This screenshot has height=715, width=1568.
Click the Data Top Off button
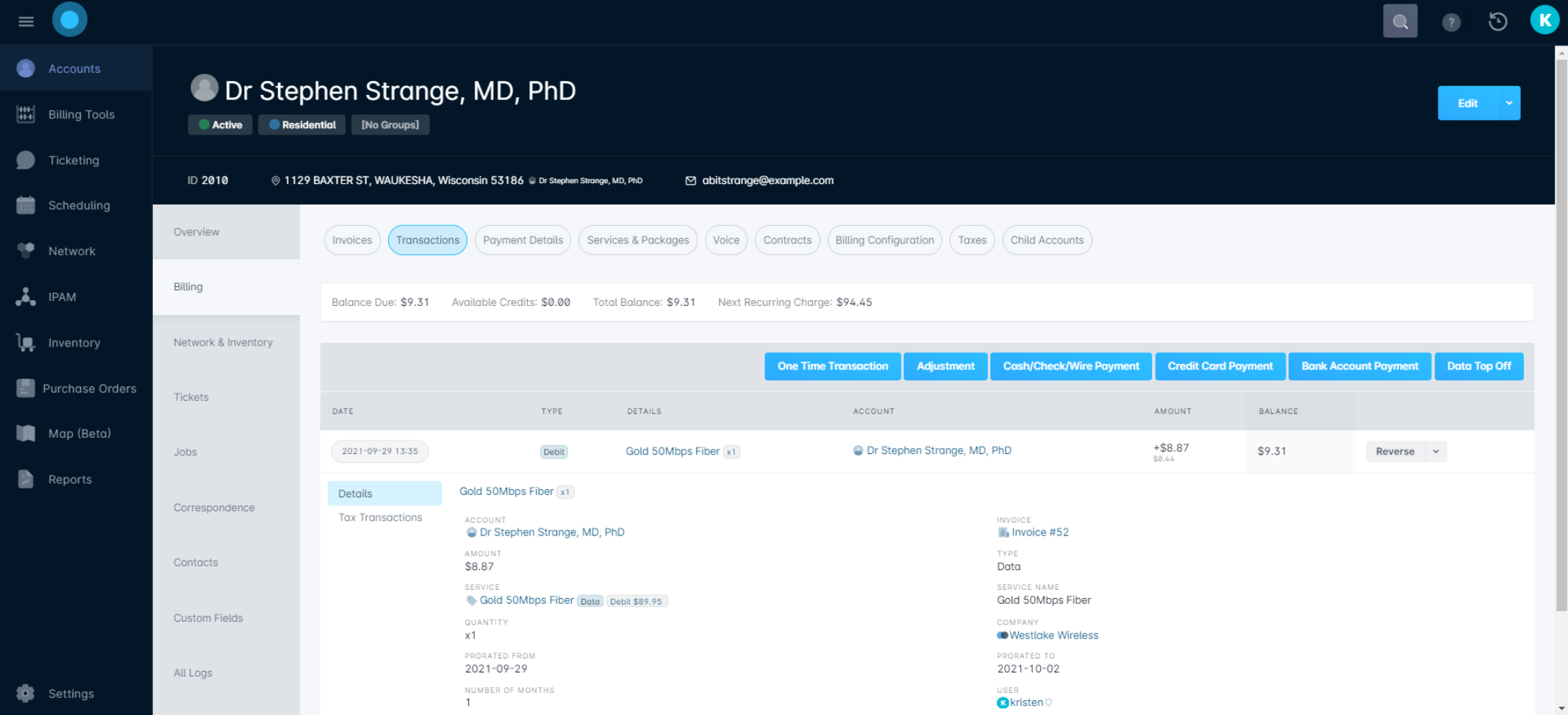tap(1479, 366)
